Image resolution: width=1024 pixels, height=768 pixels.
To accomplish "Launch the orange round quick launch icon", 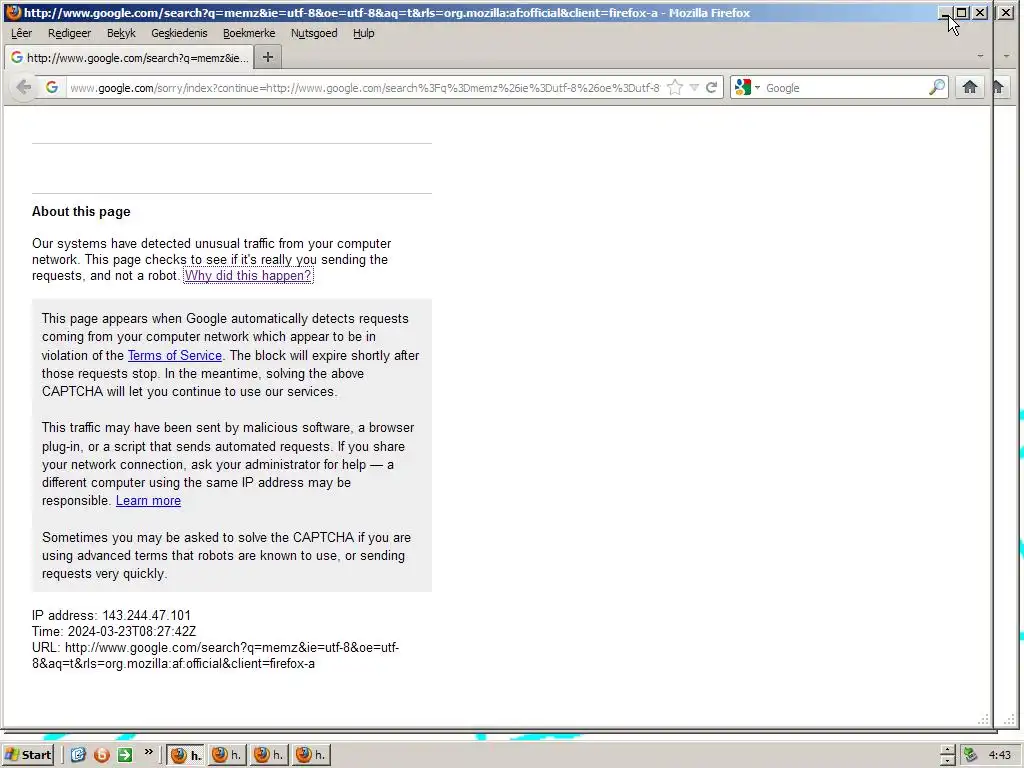I will coord(101,755).
